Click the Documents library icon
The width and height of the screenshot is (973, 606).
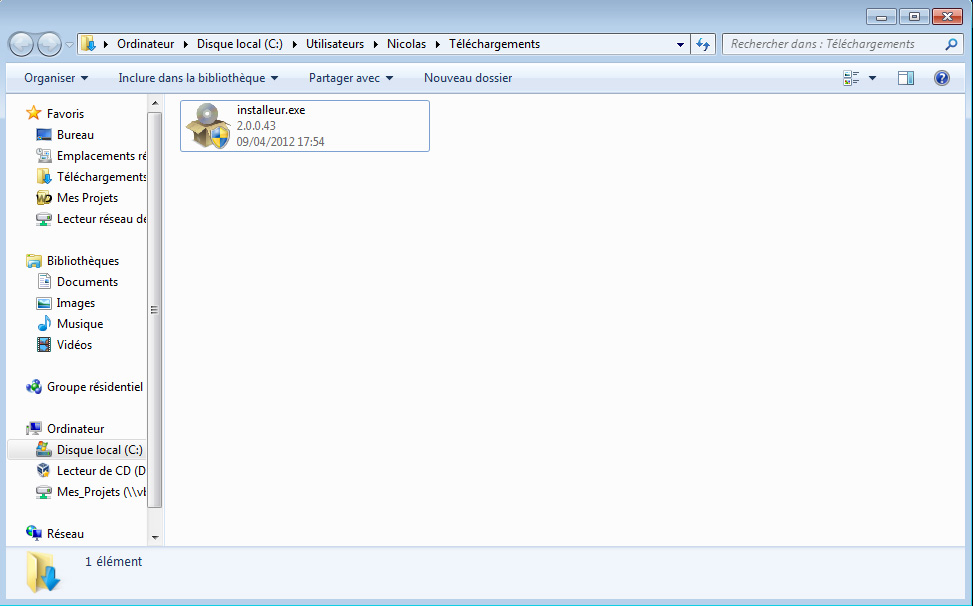click(x=43, y=282)
